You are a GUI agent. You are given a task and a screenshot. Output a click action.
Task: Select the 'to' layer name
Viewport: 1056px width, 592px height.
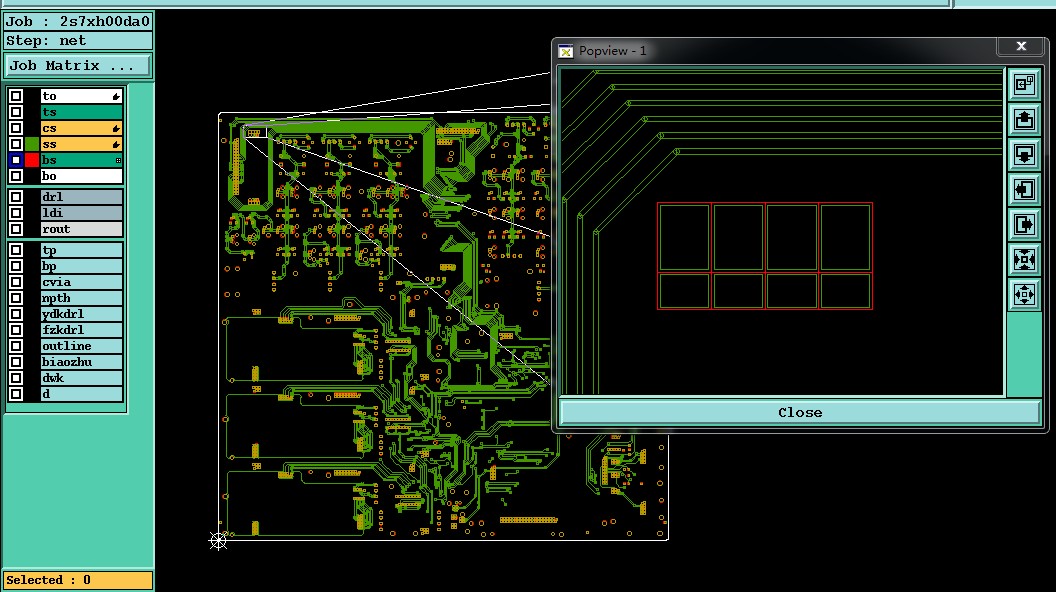coord(81,96)
